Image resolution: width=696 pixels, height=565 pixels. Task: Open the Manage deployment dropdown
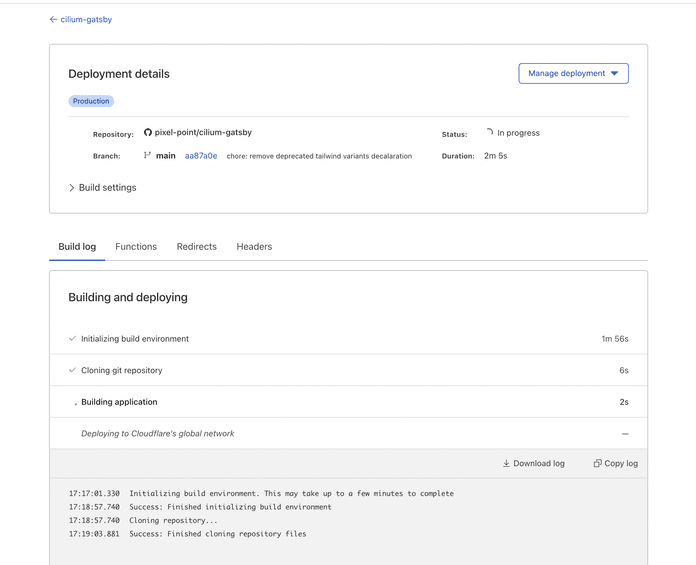573,74
